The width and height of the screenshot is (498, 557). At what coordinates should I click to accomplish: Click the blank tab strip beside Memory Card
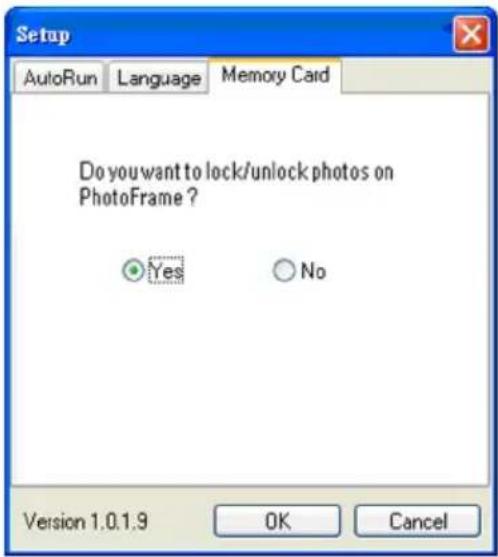pos(415,76)
